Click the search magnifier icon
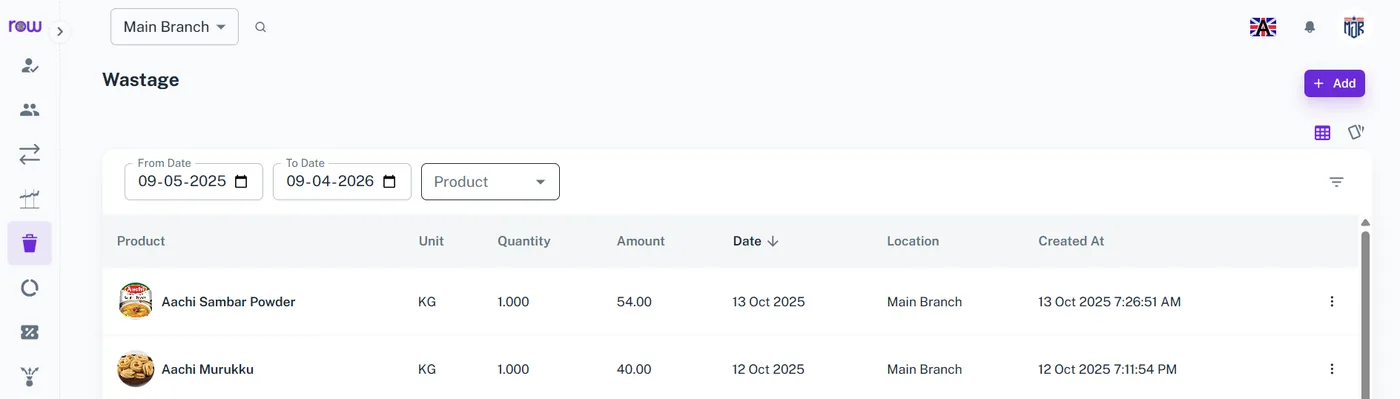The height and width of the screenshot is (399, 1400). (260, 27)
